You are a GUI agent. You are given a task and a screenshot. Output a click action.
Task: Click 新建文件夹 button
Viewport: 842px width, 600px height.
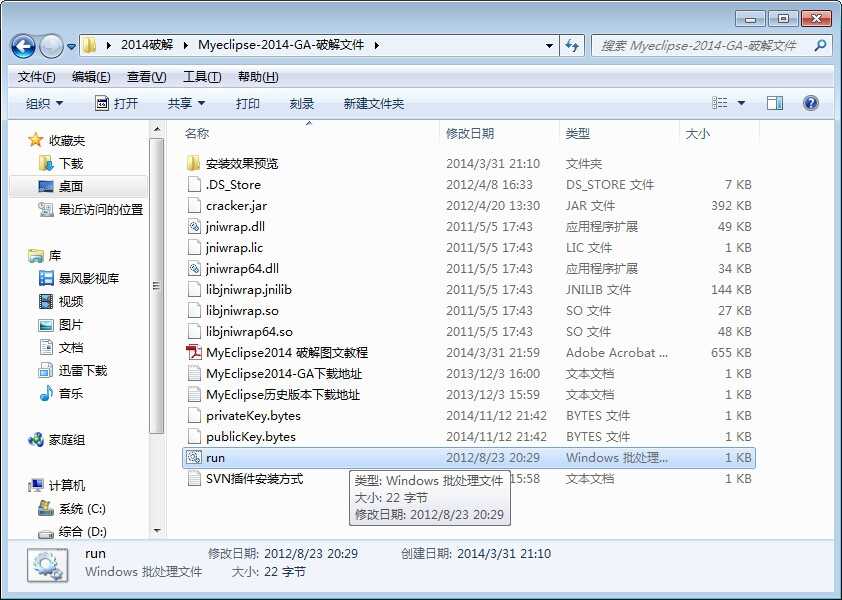tap(374, 103)
